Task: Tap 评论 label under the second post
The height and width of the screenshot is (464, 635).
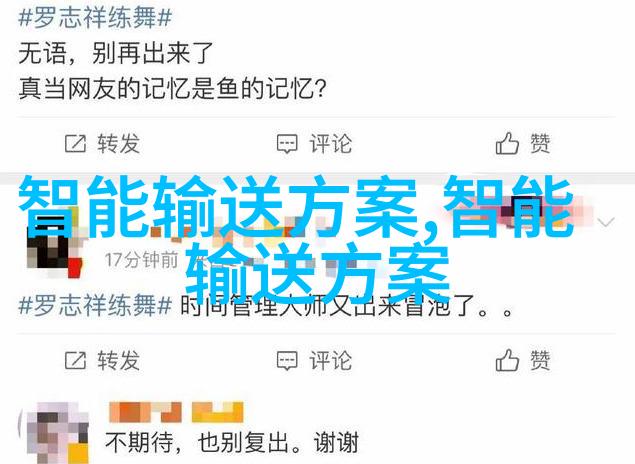Action: pyautogui.click(x=330, y=360)
